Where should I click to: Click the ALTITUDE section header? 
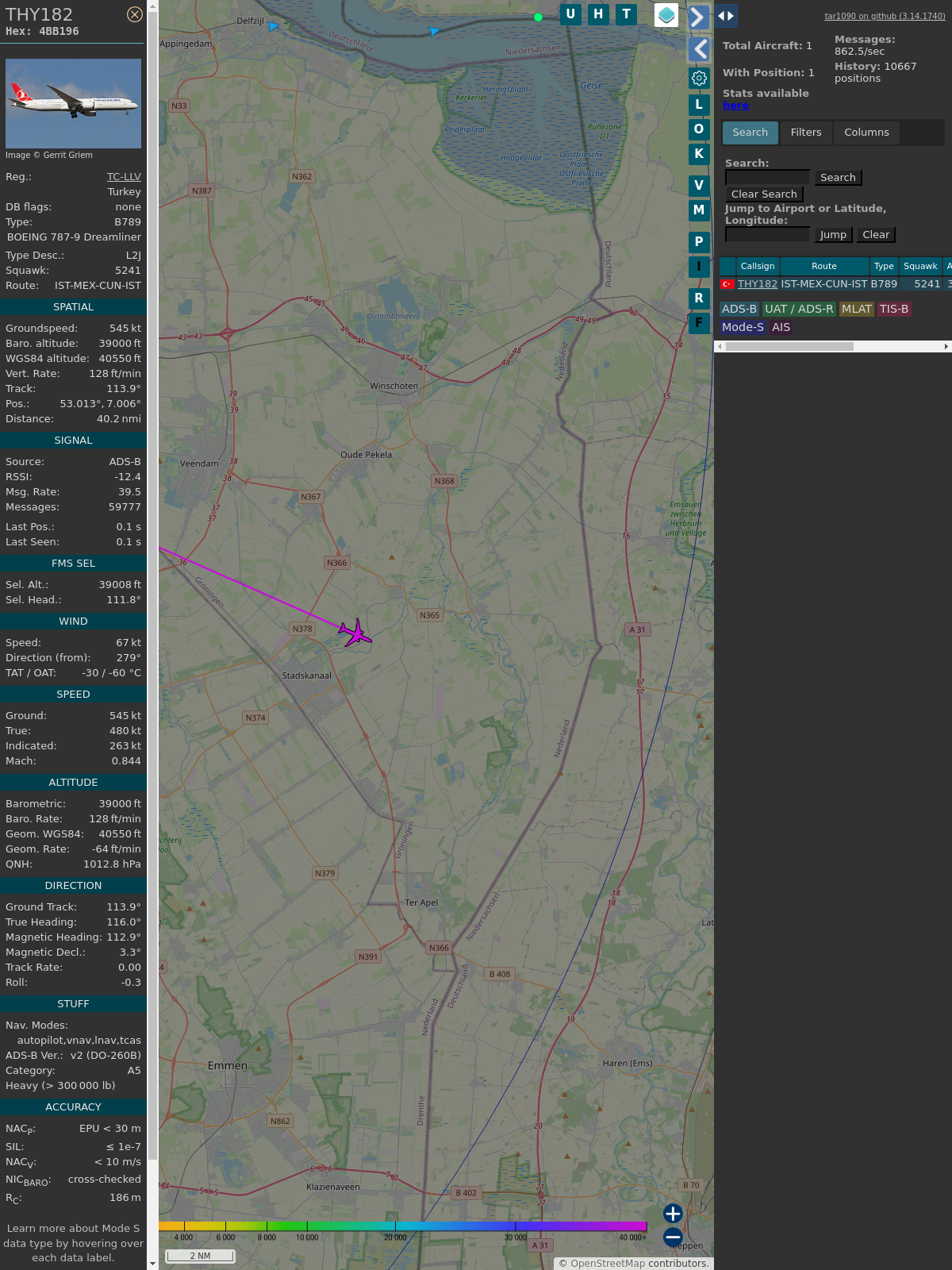click(73, 783)
